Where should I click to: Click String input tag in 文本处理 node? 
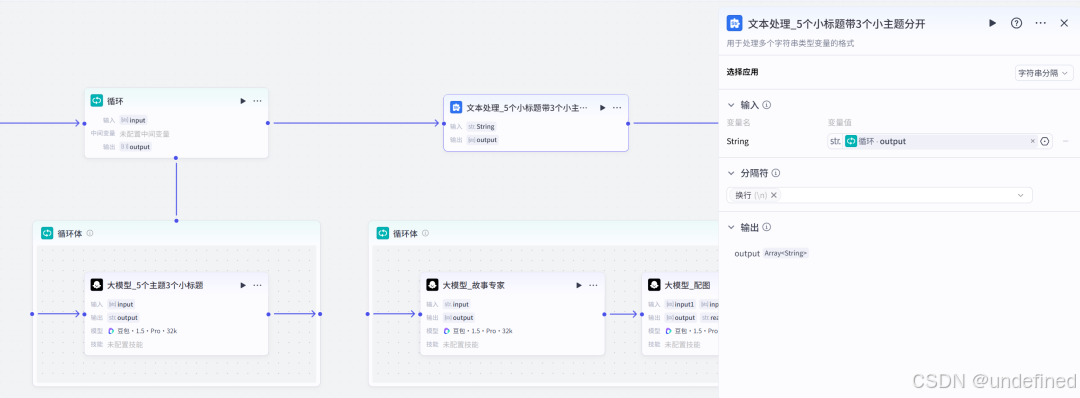pyautogui.click(x=481, y=127)
